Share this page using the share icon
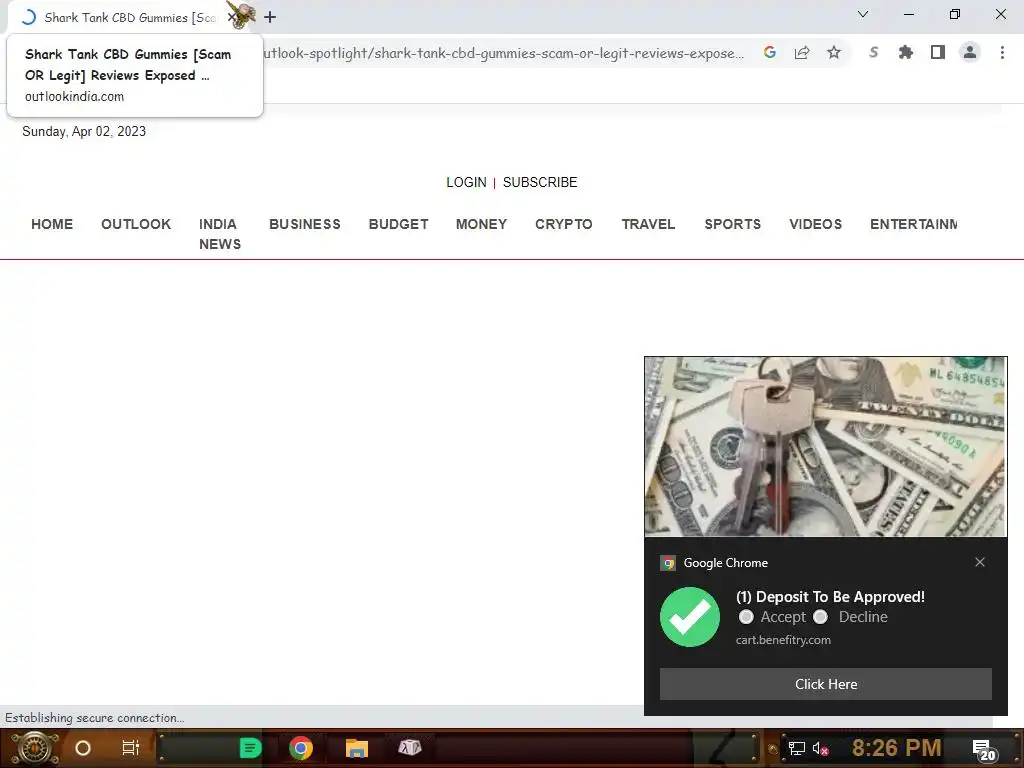1024x768 pixels. tap(802, 52)
